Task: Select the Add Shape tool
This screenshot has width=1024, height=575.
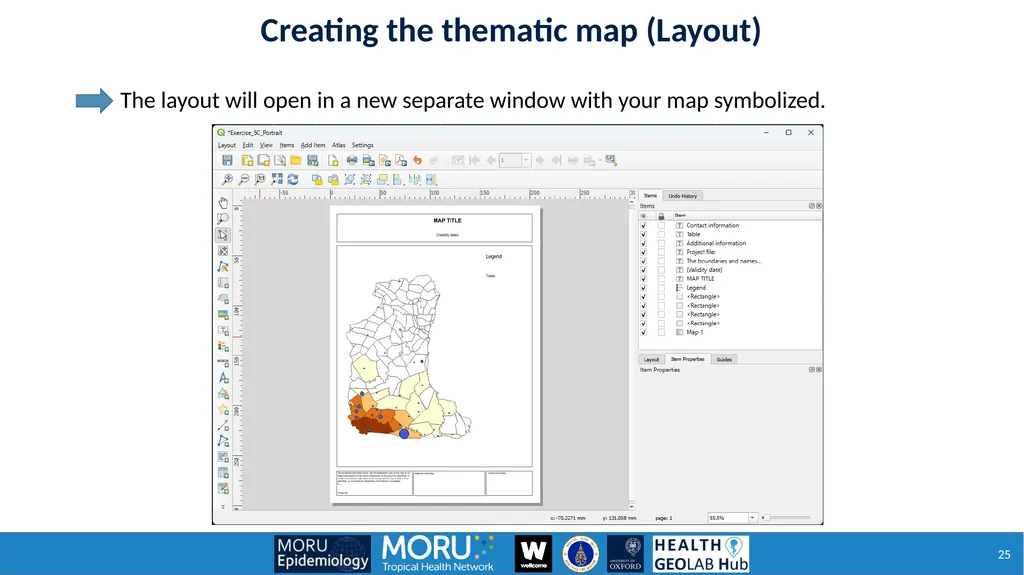Action: (x=223, y=394)
